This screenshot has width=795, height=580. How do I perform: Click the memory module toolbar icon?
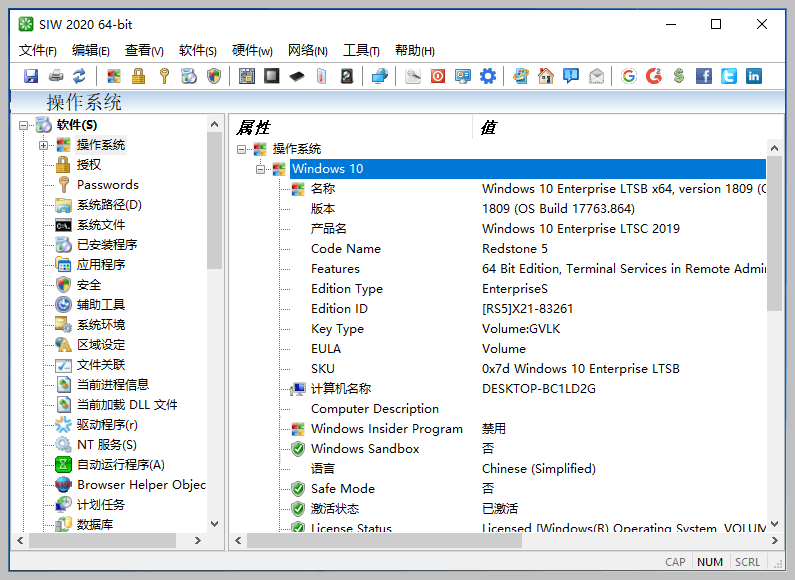pos(297,76)
